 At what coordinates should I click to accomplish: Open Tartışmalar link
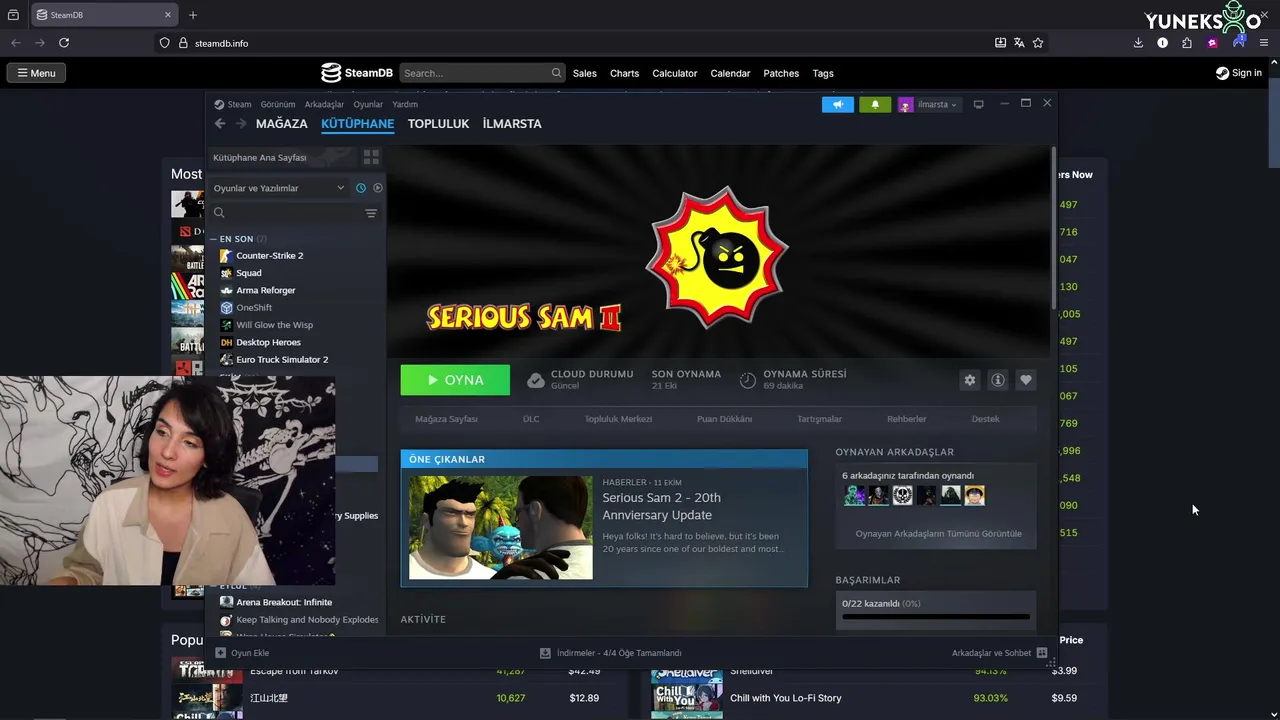[x=819, y=419]
